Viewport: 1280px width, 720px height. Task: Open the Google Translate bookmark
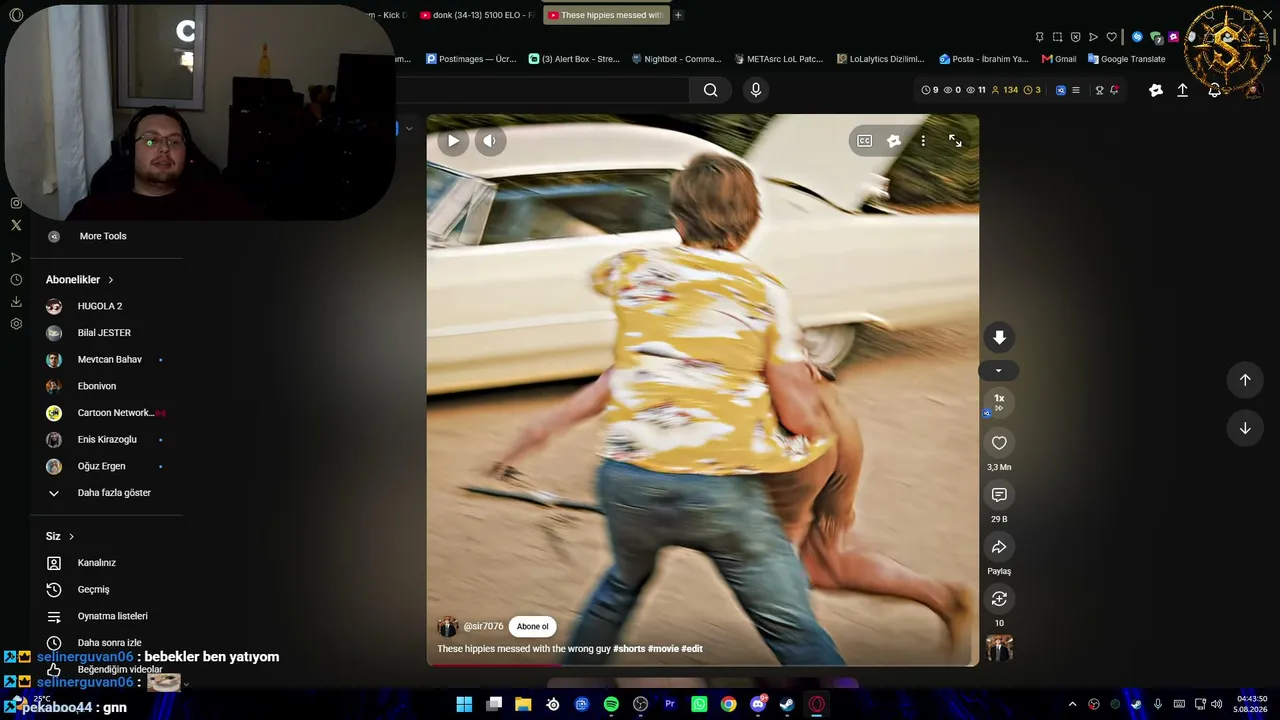(1126, 59)
